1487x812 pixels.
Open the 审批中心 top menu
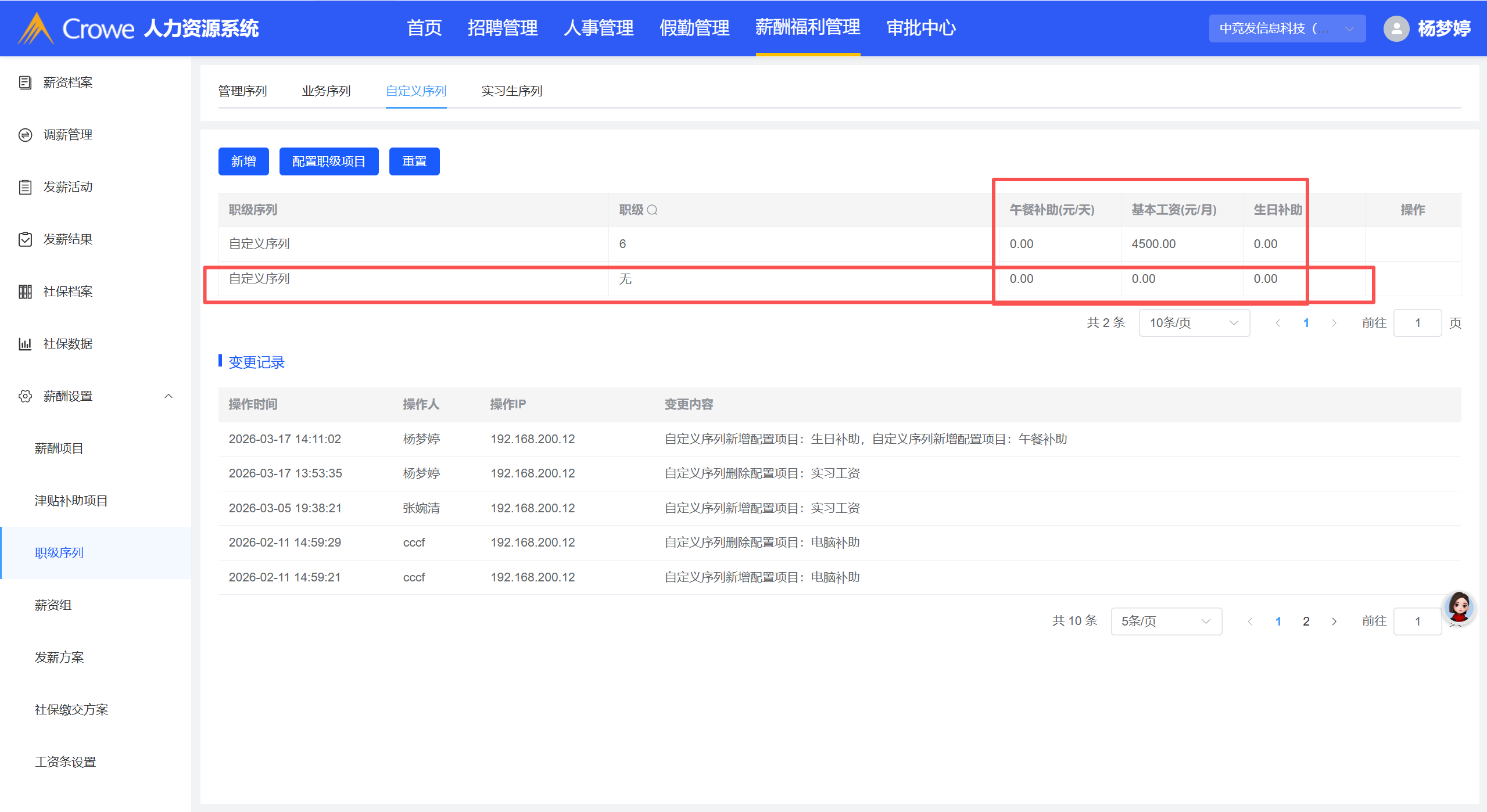[x=921, y=28]
